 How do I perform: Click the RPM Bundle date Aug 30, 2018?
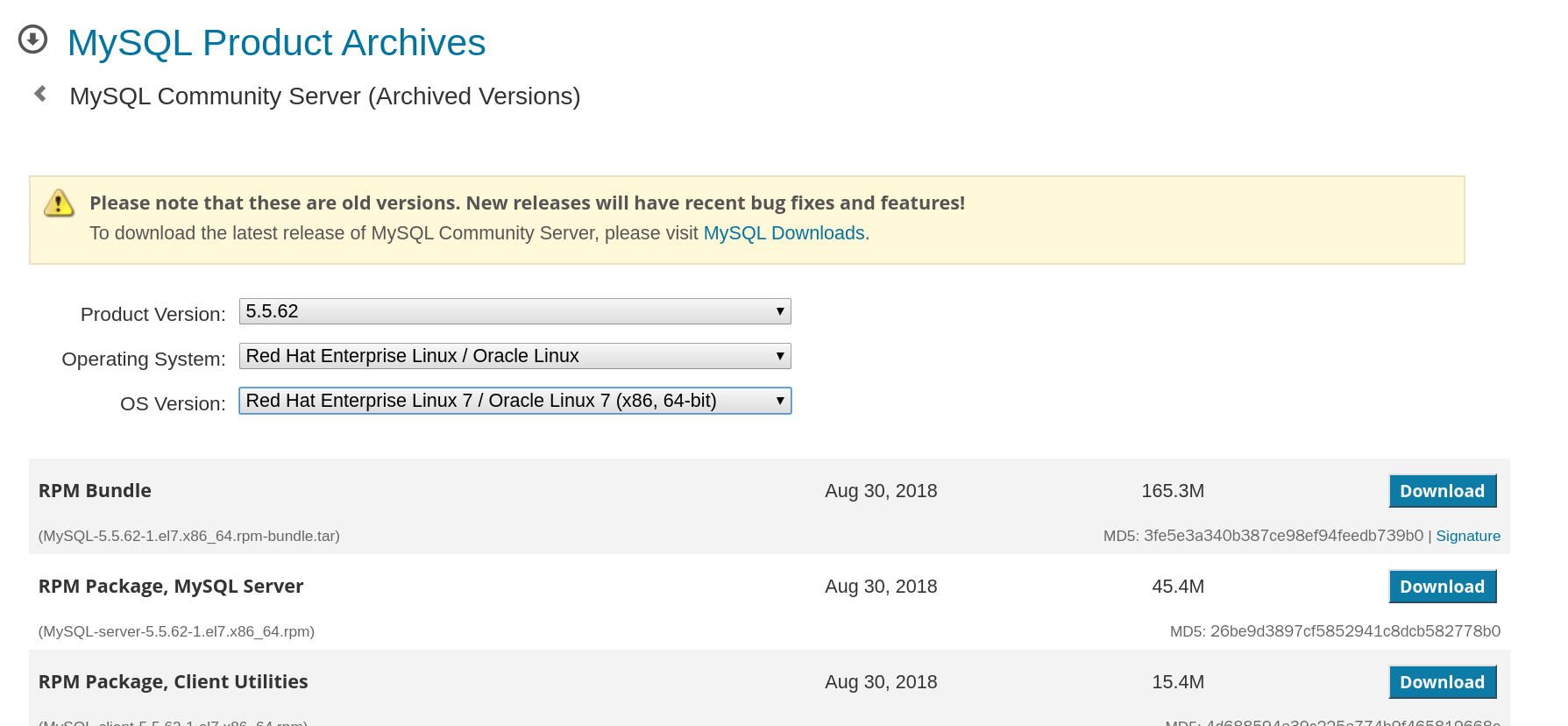[881, 491]
